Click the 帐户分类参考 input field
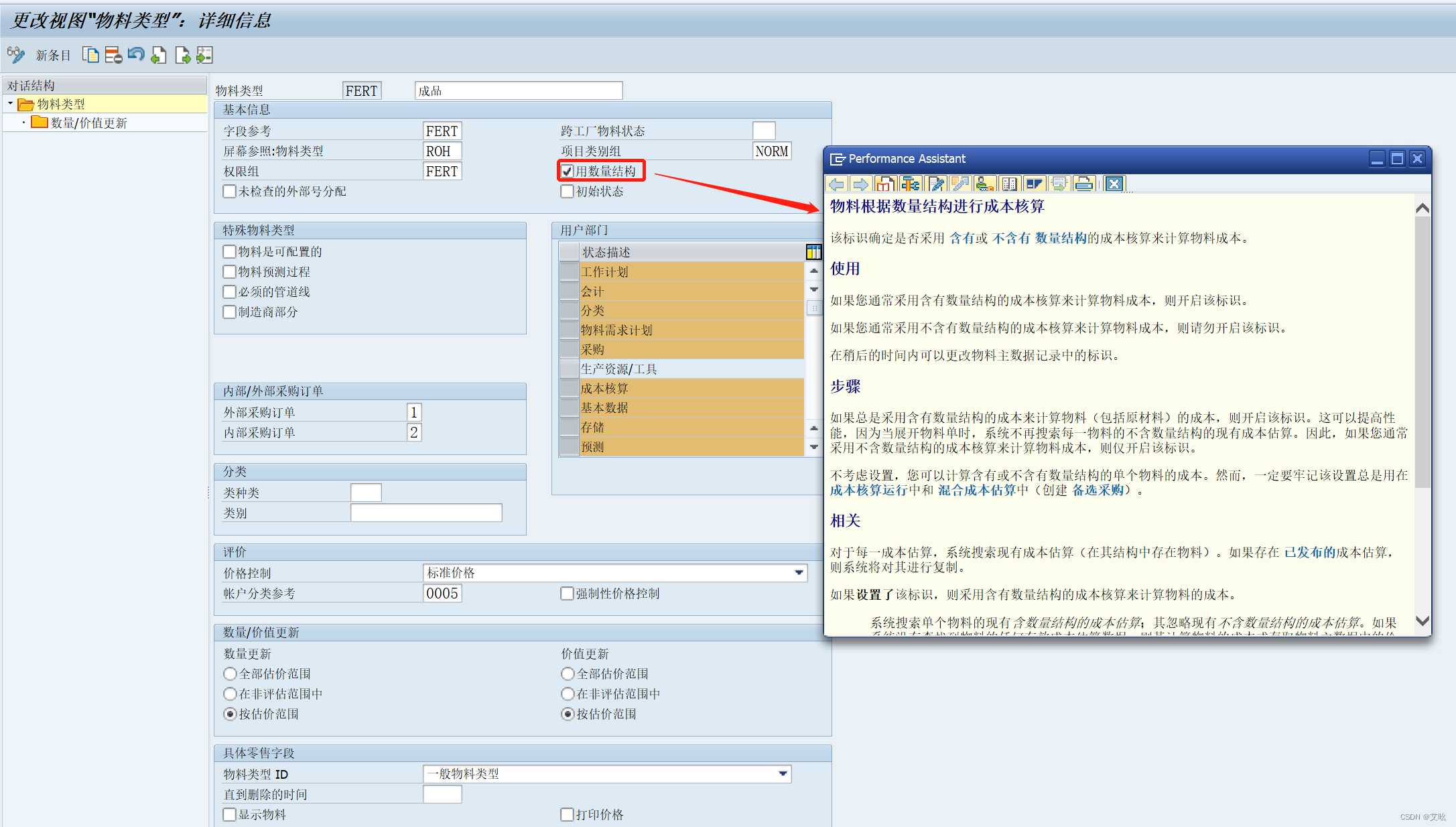 tap(442, 593)
